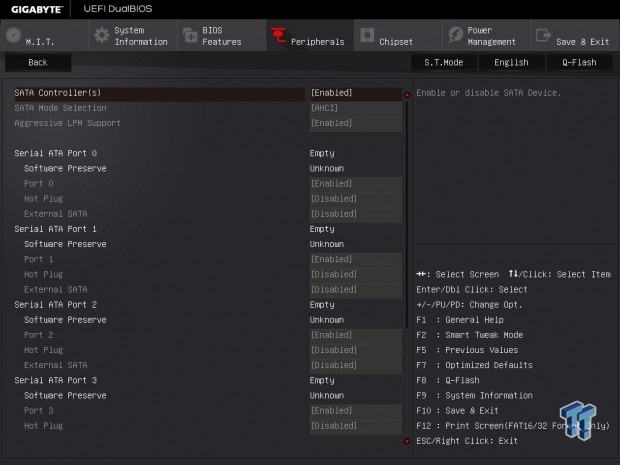Click F9 System Information help line
Image resolution: width=620 pixels, height=465 pixels.
(474, 395)
